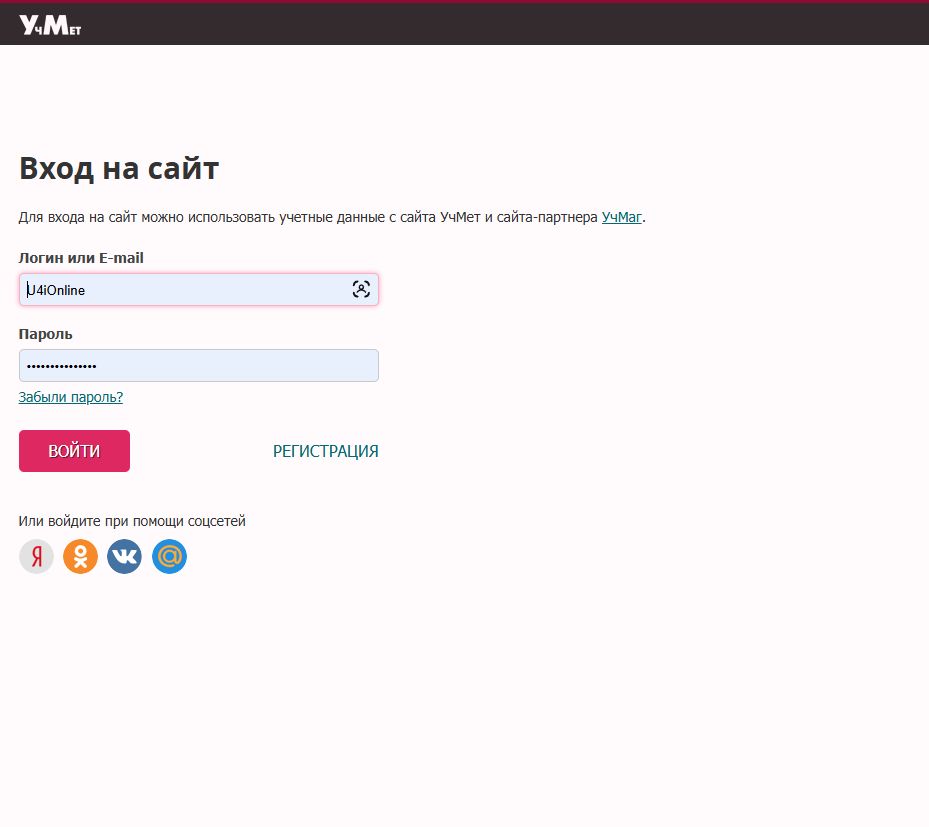Open the РЕГИСТРАЦИЯ link
Viewport: 929px width, 827px height.
pos(325,451)
